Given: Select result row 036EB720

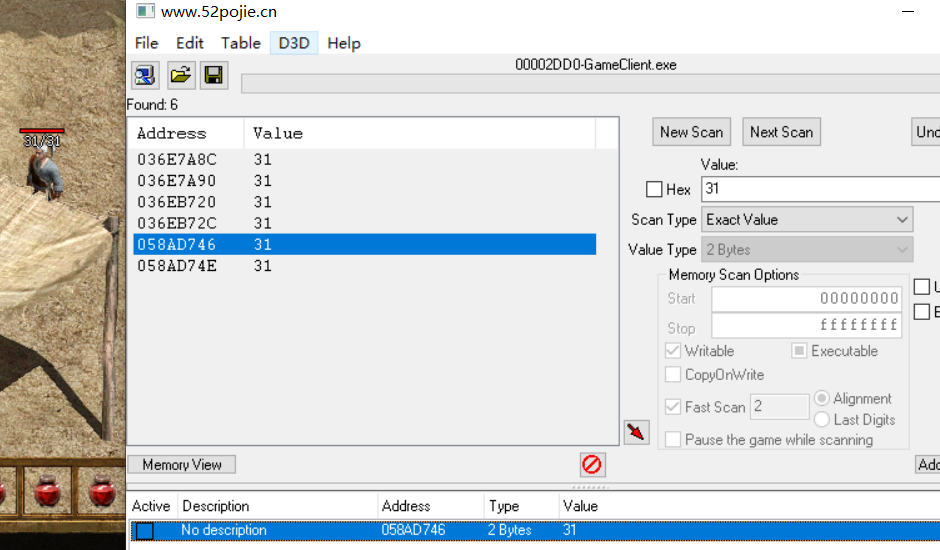Looking at the screenshot, I should (364, 202).
